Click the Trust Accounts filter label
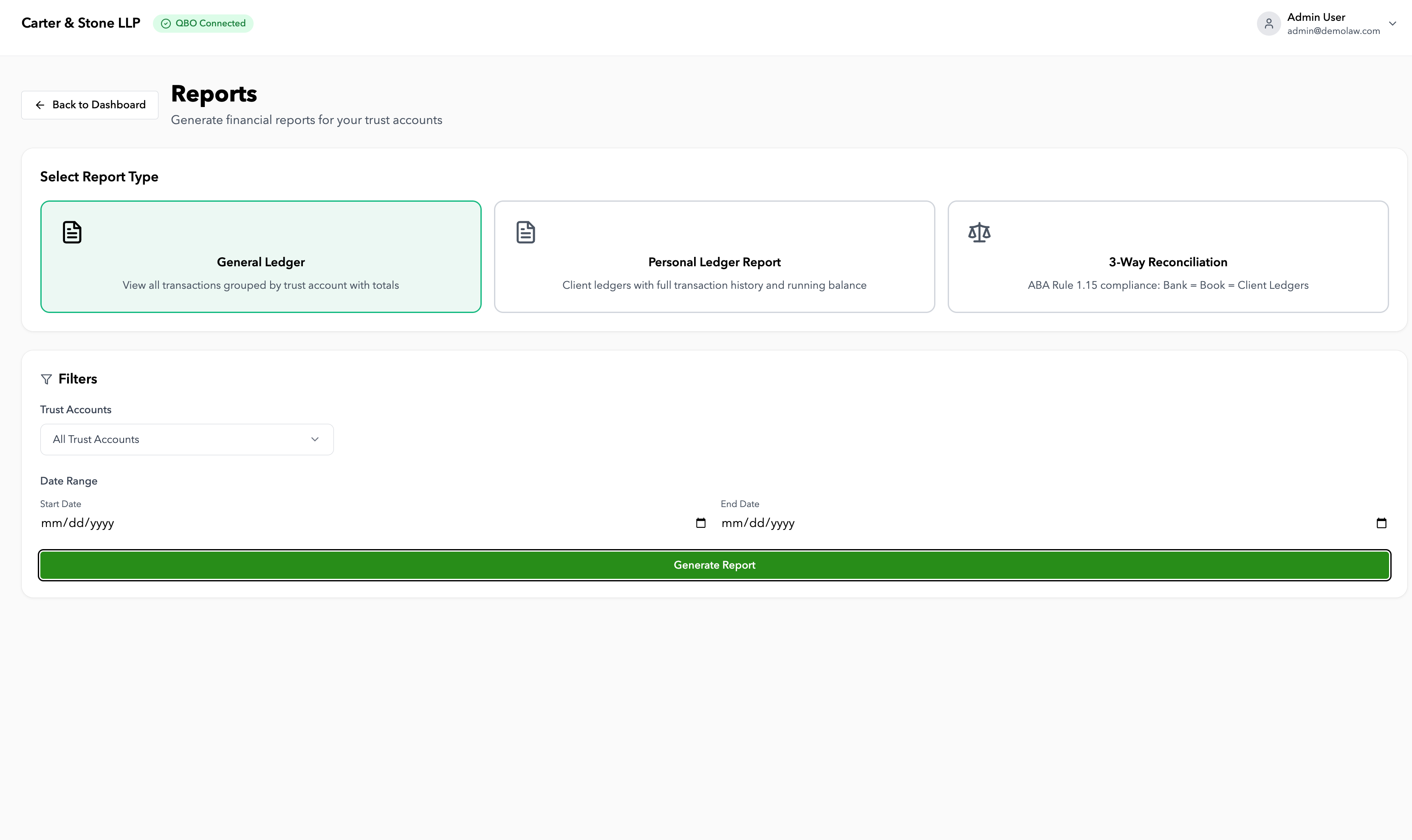The height and width of the screenshot is (840, 1412). click(x=76, y=410)
